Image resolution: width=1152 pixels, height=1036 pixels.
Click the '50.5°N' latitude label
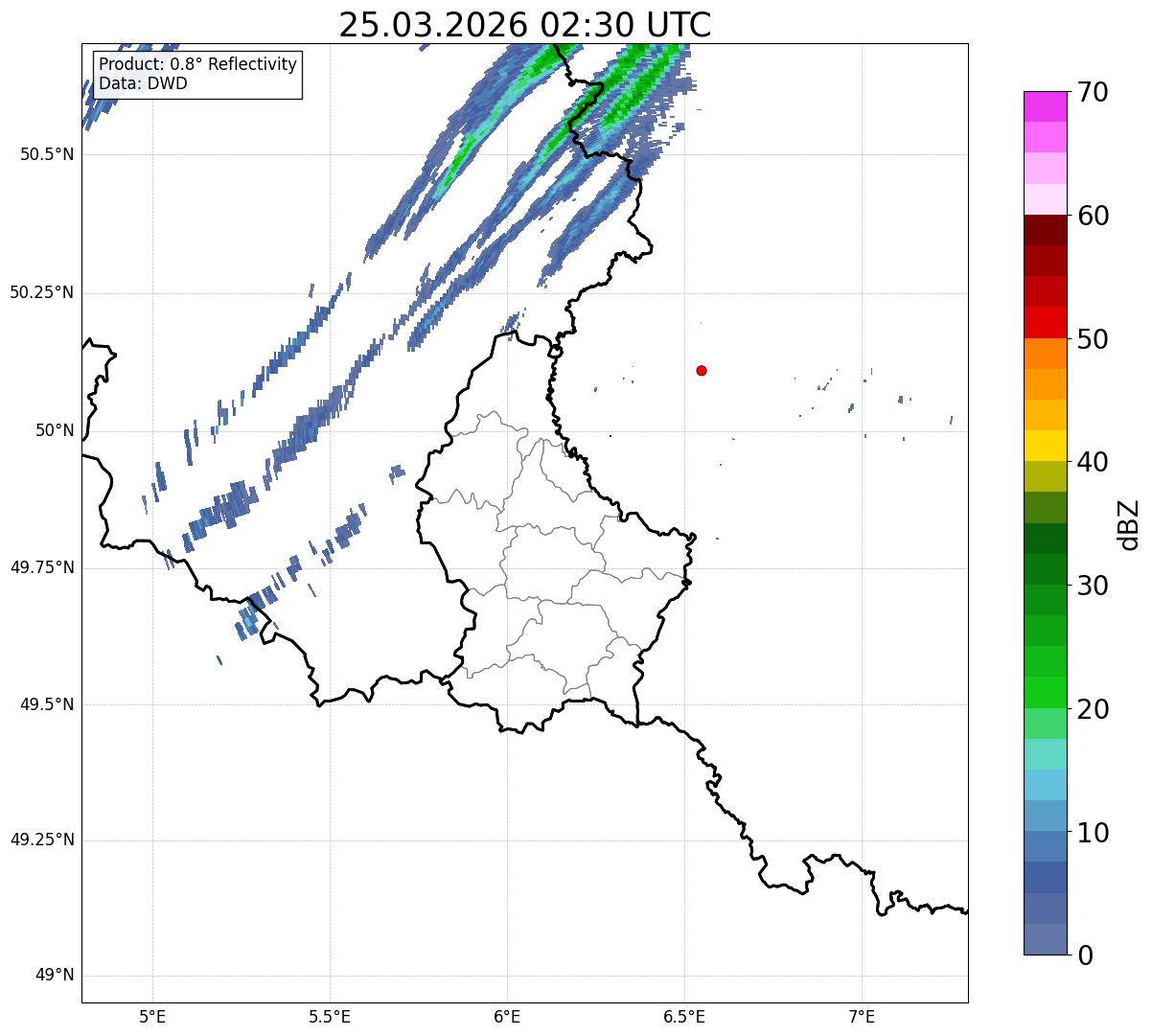(x=47, y=154)
